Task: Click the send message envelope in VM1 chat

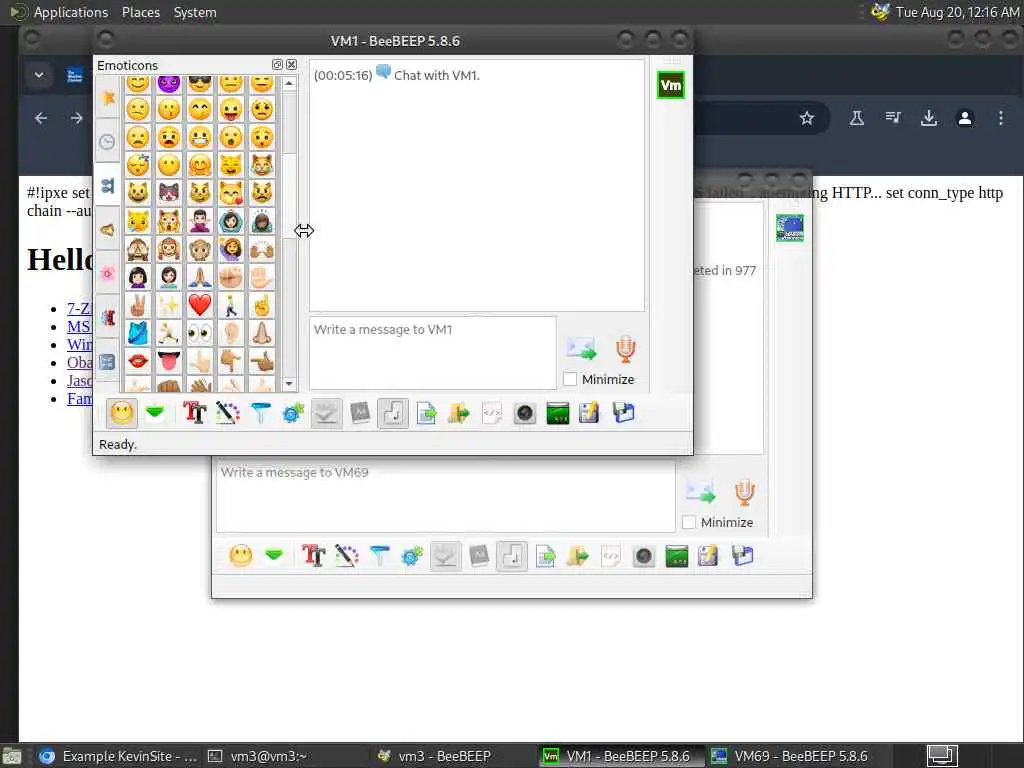Action: pyautogui.click(x=581, y=349)
